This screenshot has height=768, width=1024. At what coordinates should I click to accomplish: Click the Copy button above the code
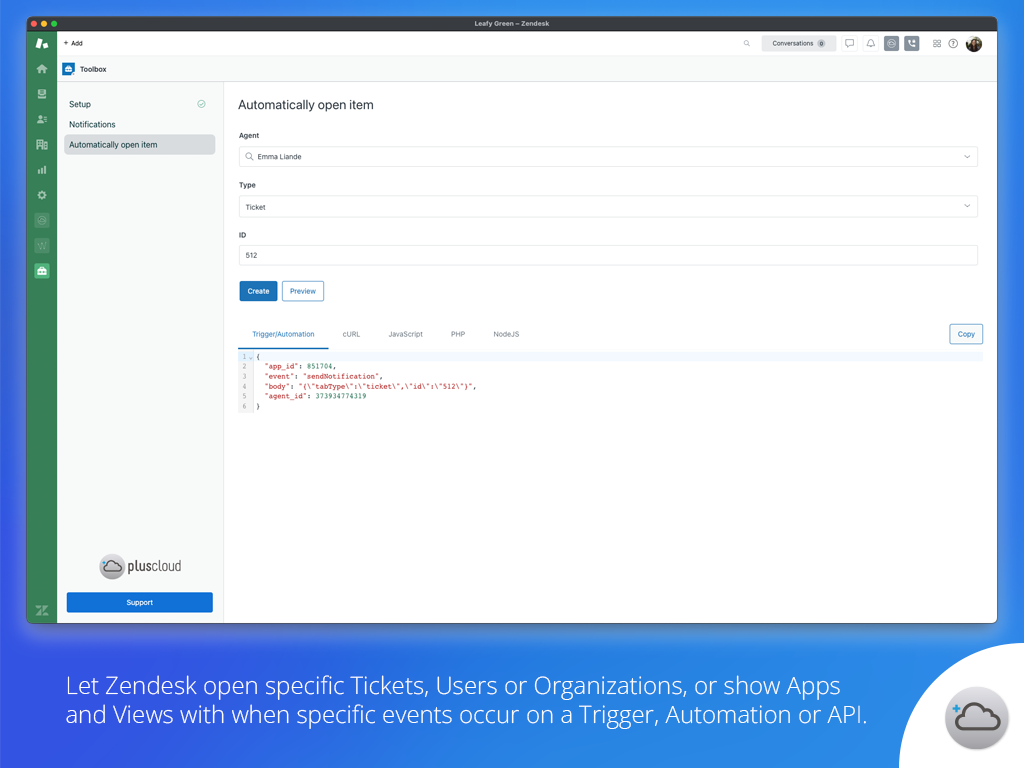[x=965, y=334]
